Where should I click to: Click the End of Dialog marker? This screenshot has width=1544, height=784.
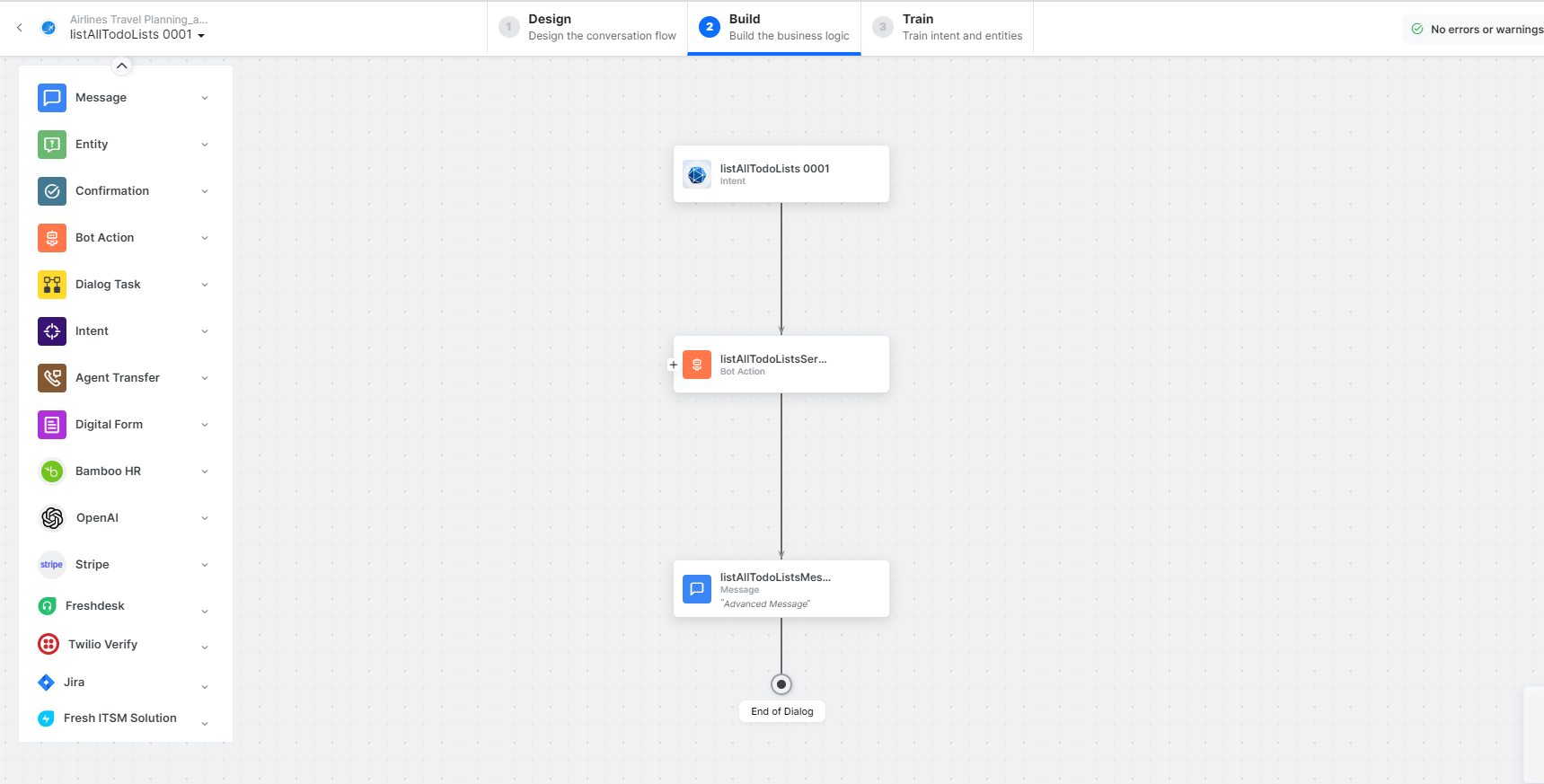[x=781, y=684]
